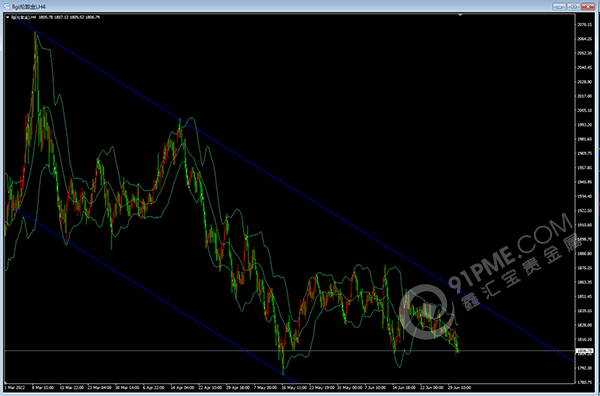Click the small triangle beside the symbol name
600x396 pixels.
pyautogui.click(x=8, y=17)
